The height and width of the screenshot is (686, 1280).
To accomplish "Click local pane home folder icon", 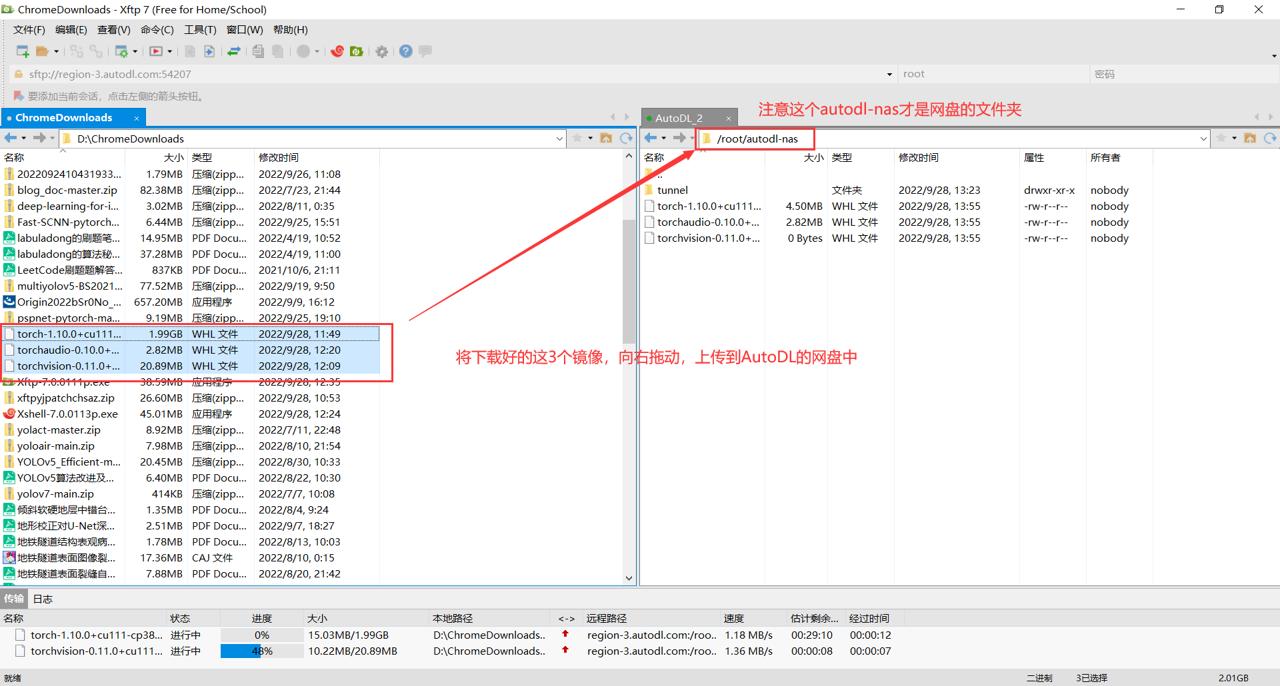I will click(606, 138).
